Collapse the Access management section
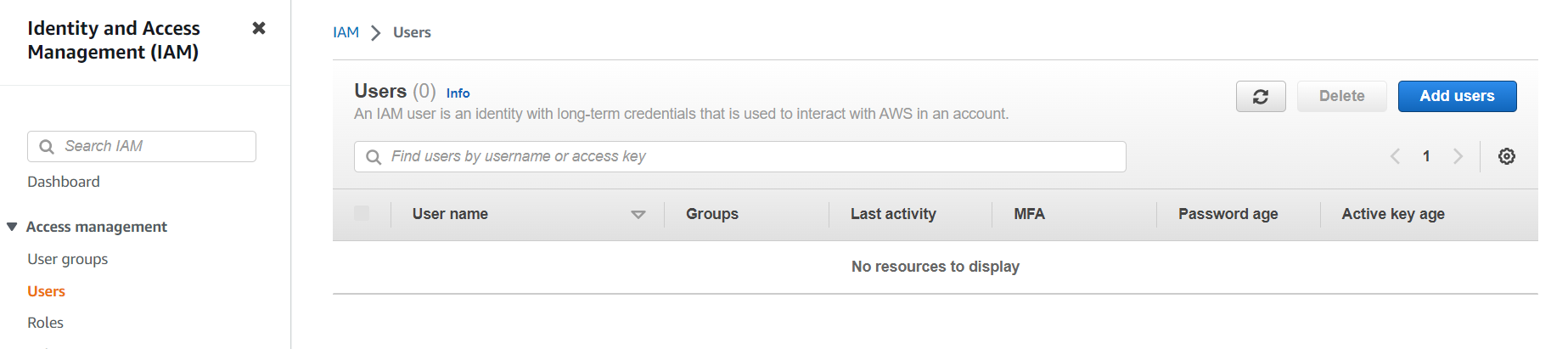The image size is (1568, 349). (x=12, y=227)
